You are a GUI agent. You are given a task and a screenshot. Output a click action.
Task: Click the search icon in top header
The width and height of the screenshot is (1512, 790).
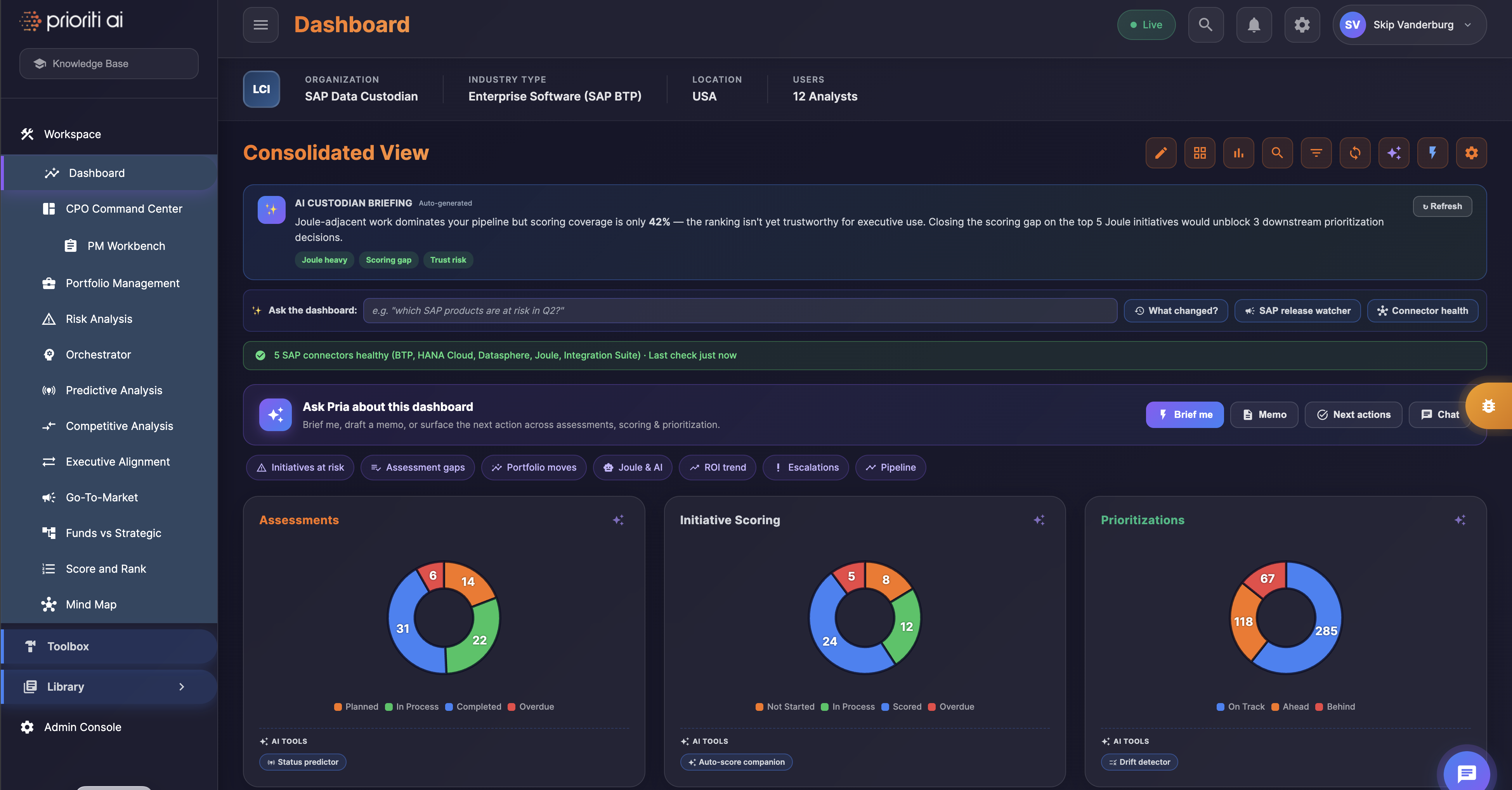pyautogui.click(x=1206, y=25)
